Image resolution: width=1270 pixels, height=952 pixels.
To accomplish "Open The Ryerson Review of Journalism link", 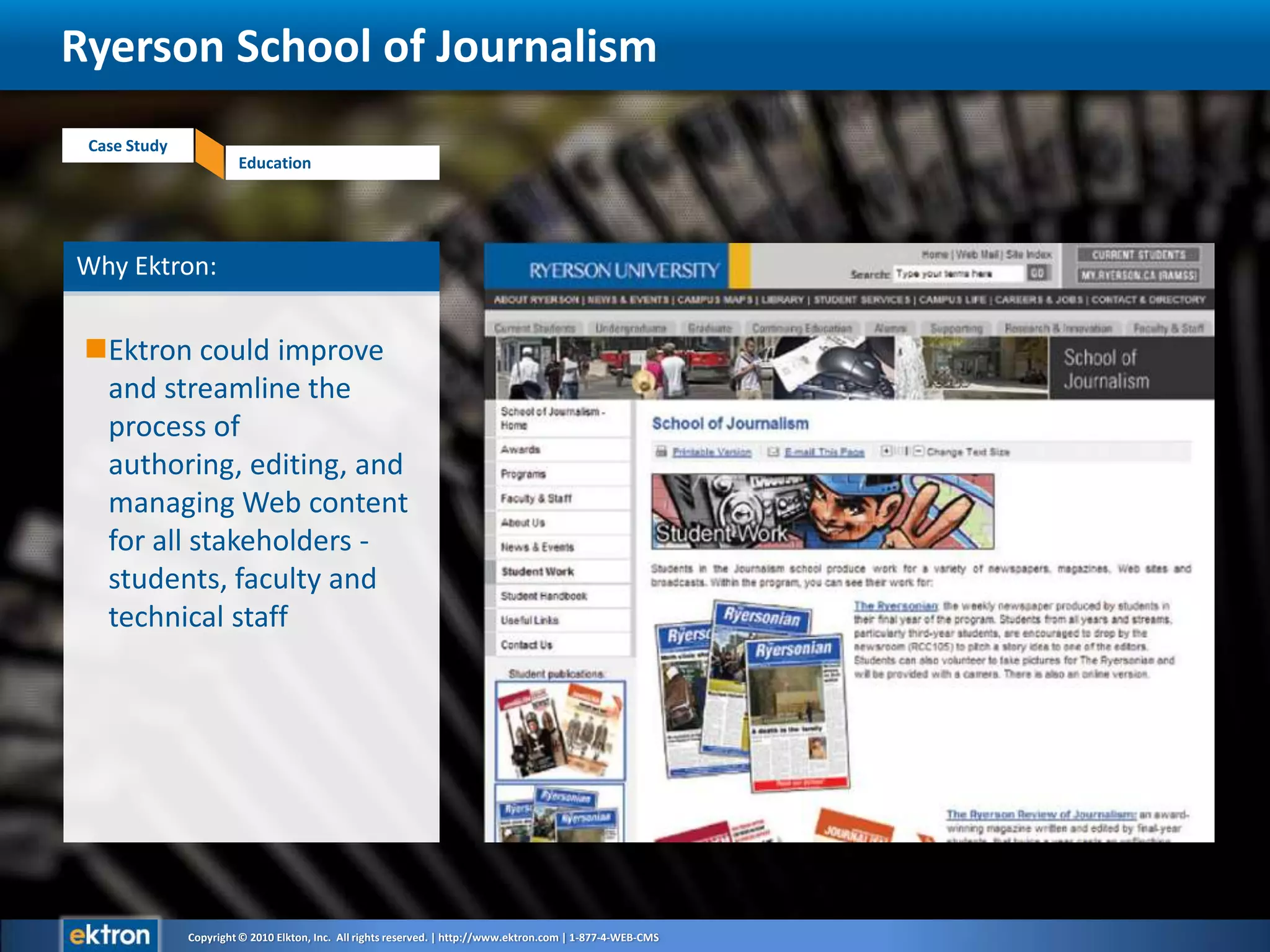I will [x=1041, y=814].
